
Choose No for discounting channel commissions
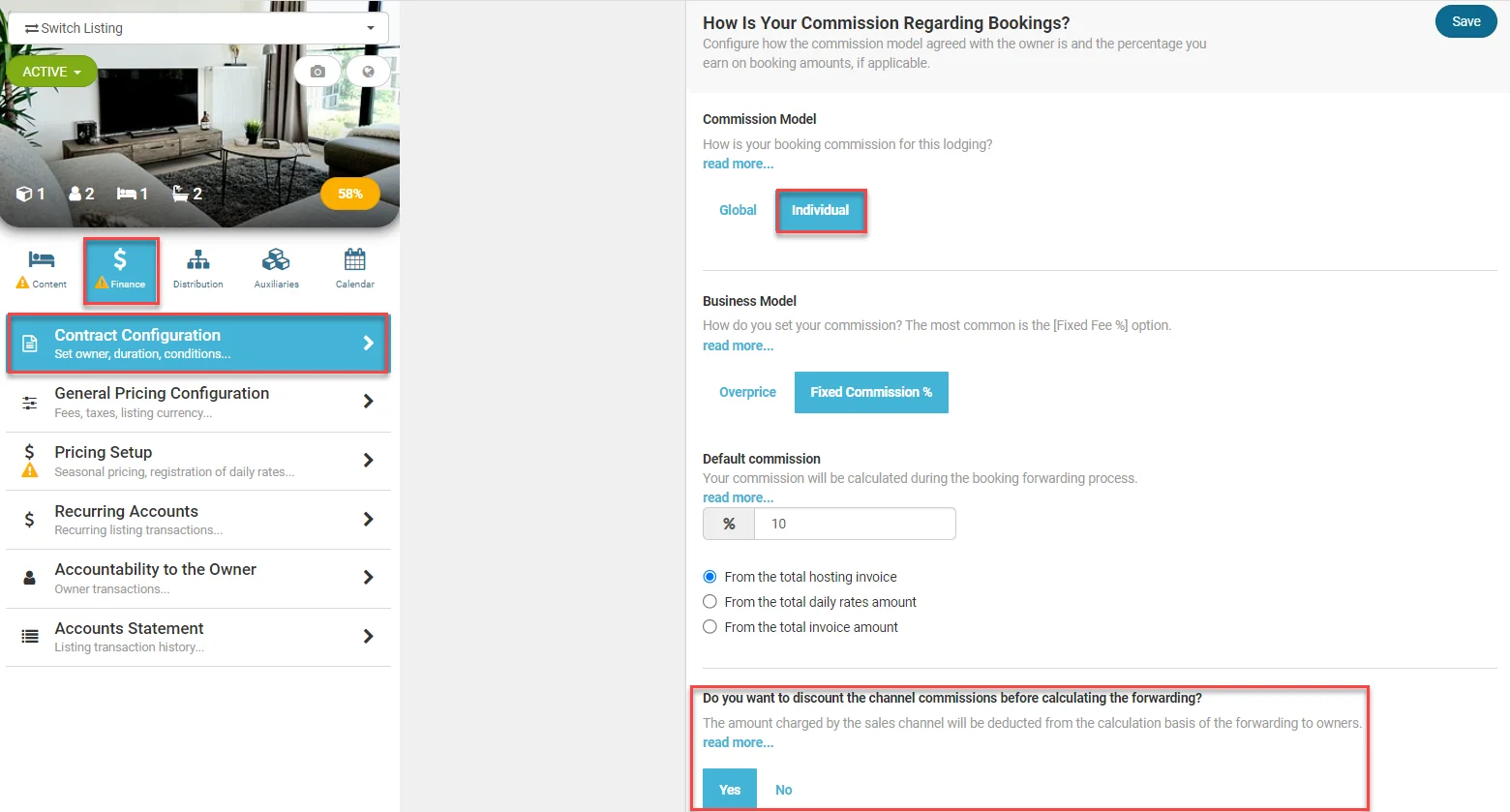783,790
